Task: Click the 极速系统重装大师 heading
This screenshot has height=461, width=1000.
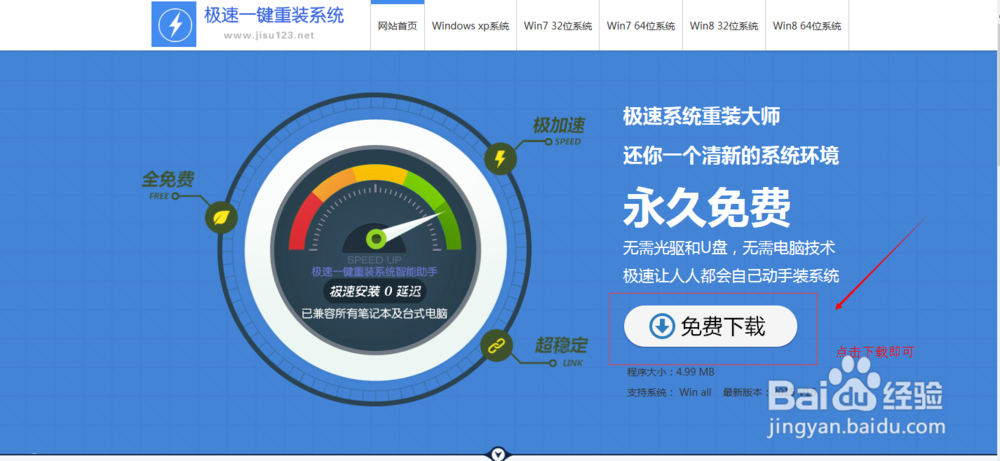Action: coord(702,117)
